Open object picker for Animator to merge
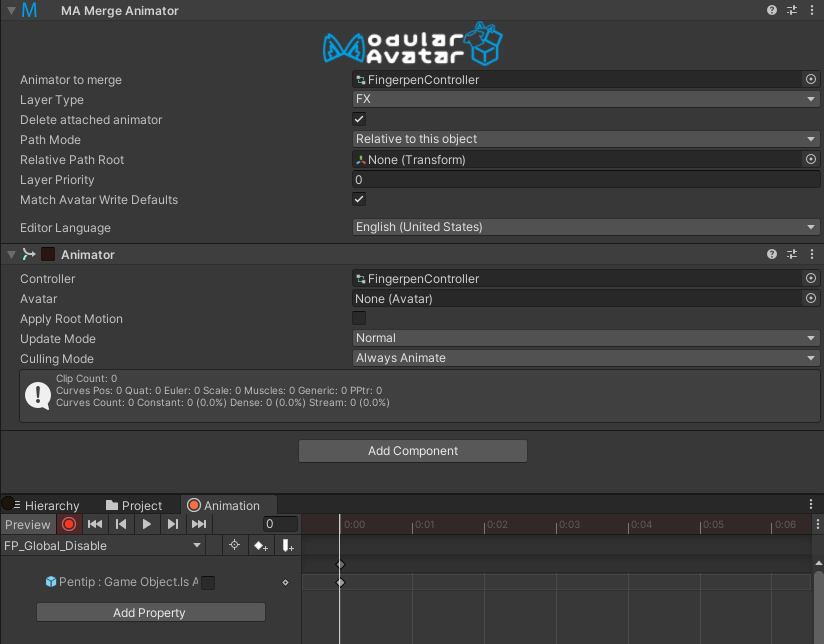The height and width of the screenshot is (644, 824). click(x=811, y=79)
